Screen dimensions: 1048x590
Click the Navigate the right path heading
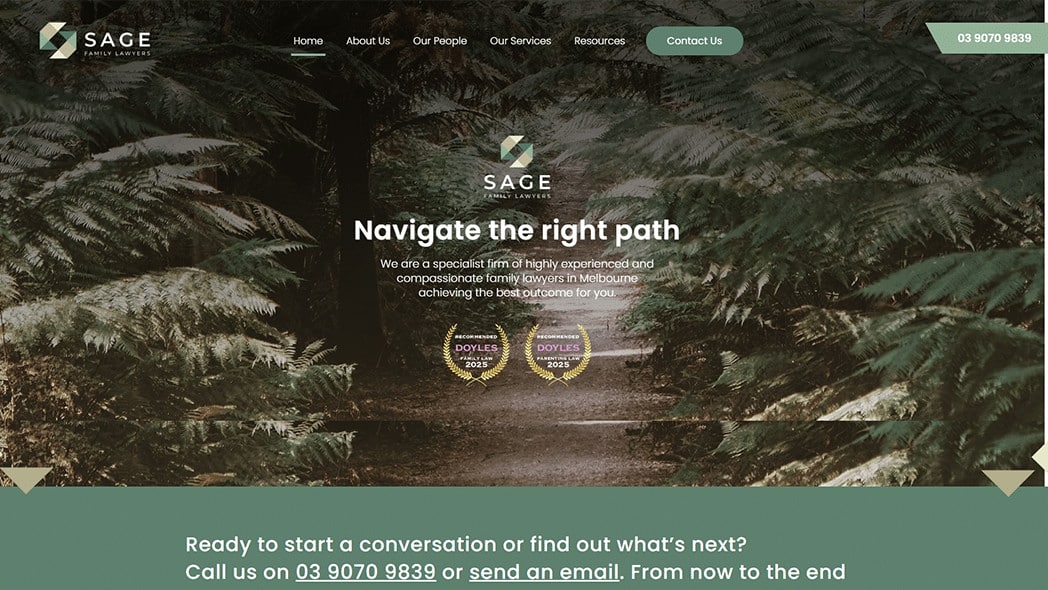coord(517,231)
